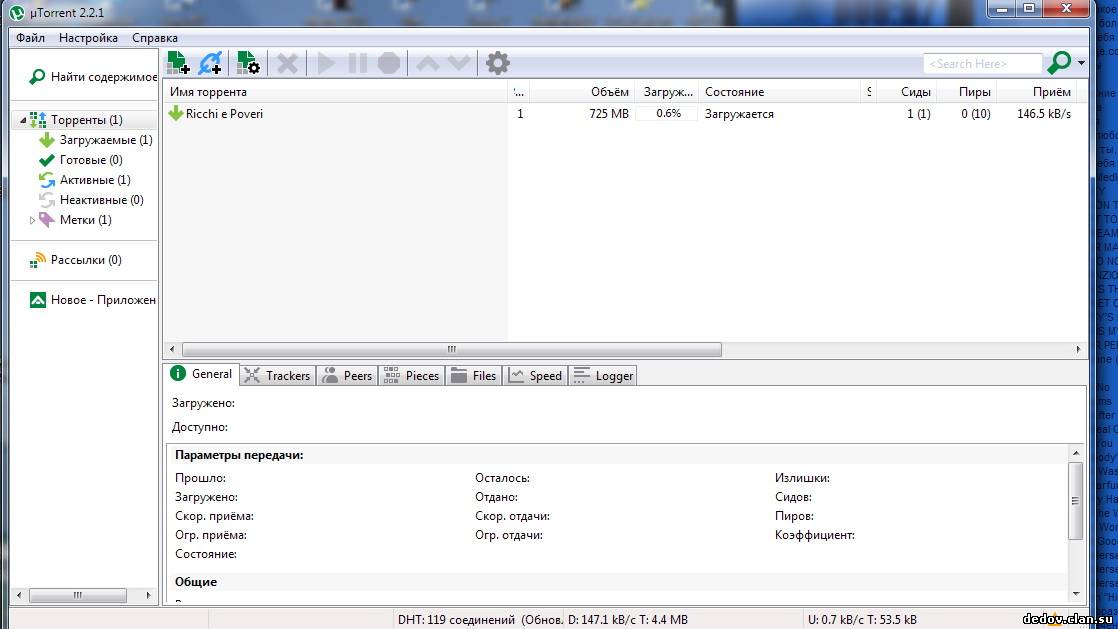Collapse the Торренты tree node

[x=23, y=120]
